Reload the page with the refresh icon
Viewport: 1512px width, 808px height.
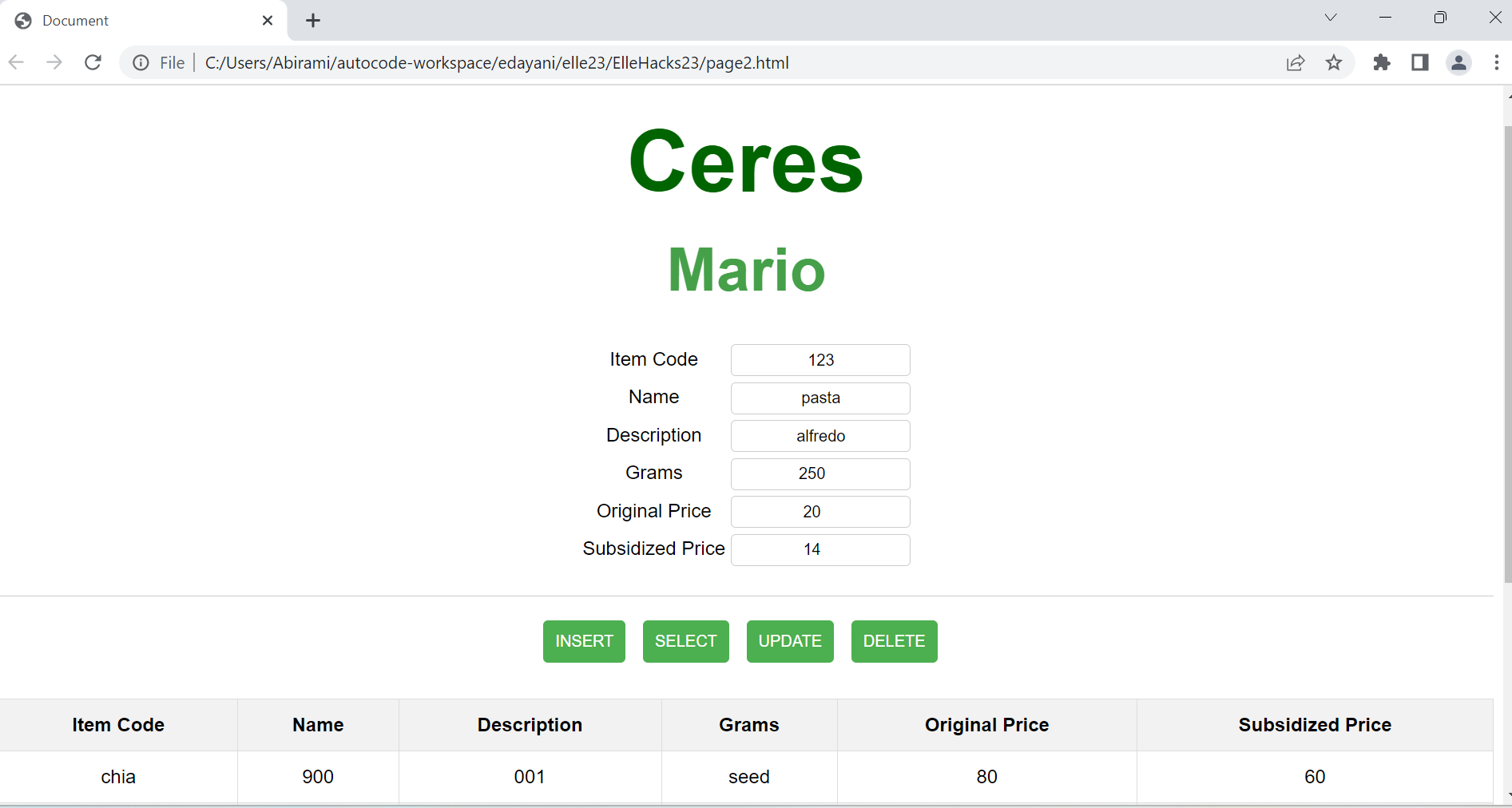coord(93,62)
